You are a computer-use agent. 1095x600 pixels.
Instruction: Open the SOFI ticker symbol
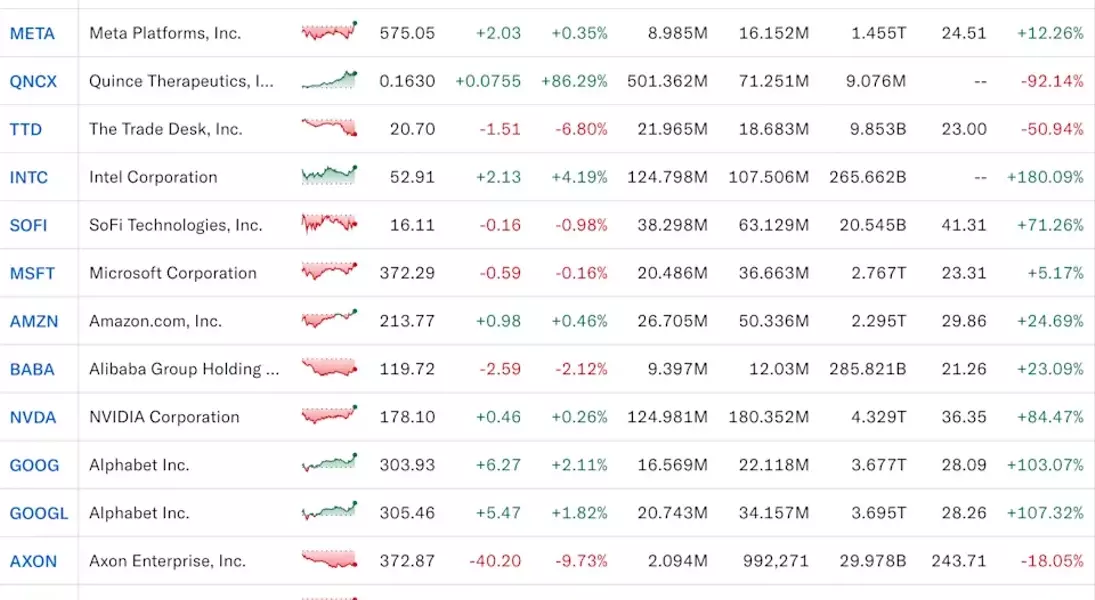29,225
